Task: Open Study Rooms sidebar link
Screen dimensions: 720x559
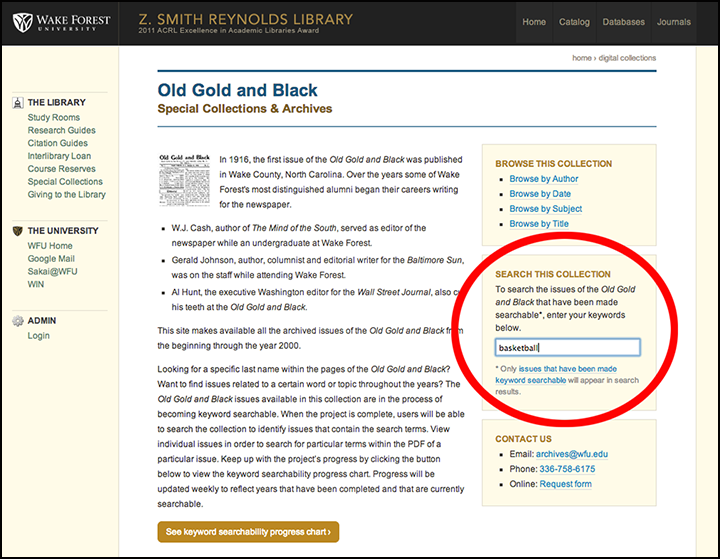Action: tap(54, 118)
